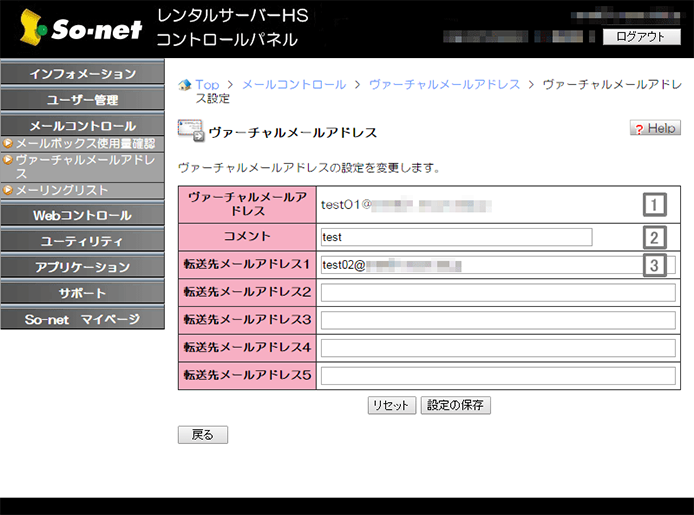
Task: Open the Webコントロール menu
Action: (82, 215)
